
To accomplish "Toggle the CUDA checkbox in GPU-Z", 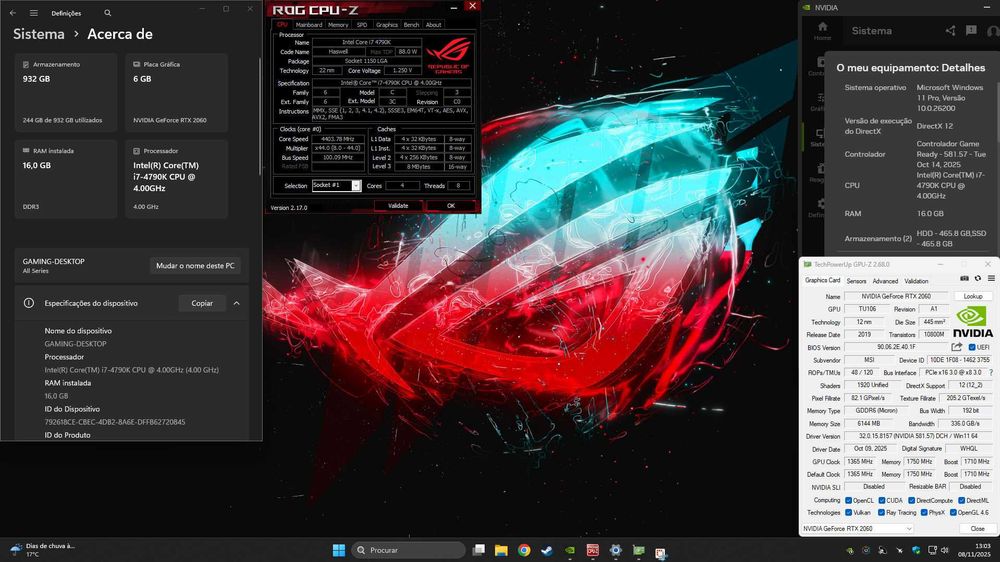I will tap(881, 500).
